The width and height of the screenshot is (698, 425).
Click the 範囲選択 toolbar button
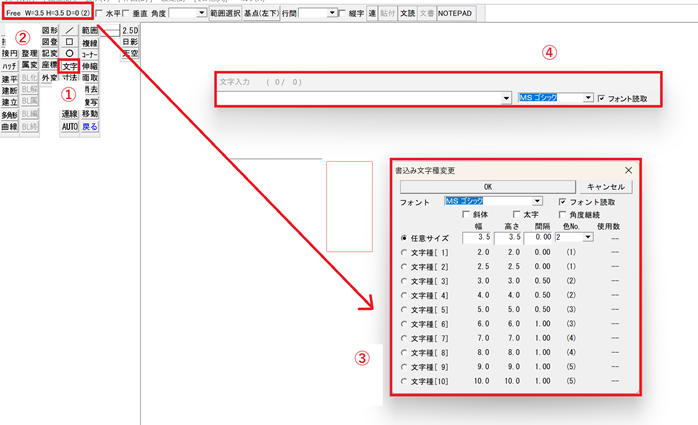click(x=231, y=13)
